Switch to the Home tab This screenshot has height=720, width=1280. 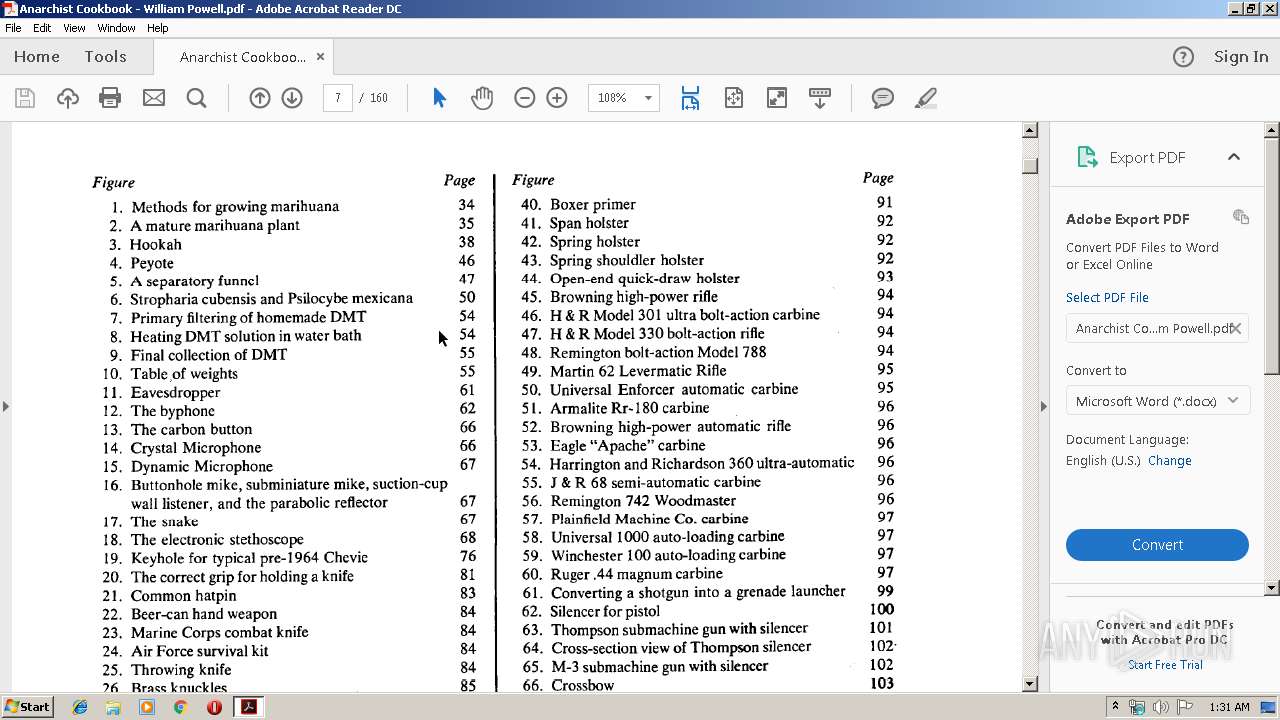(37, 57)
